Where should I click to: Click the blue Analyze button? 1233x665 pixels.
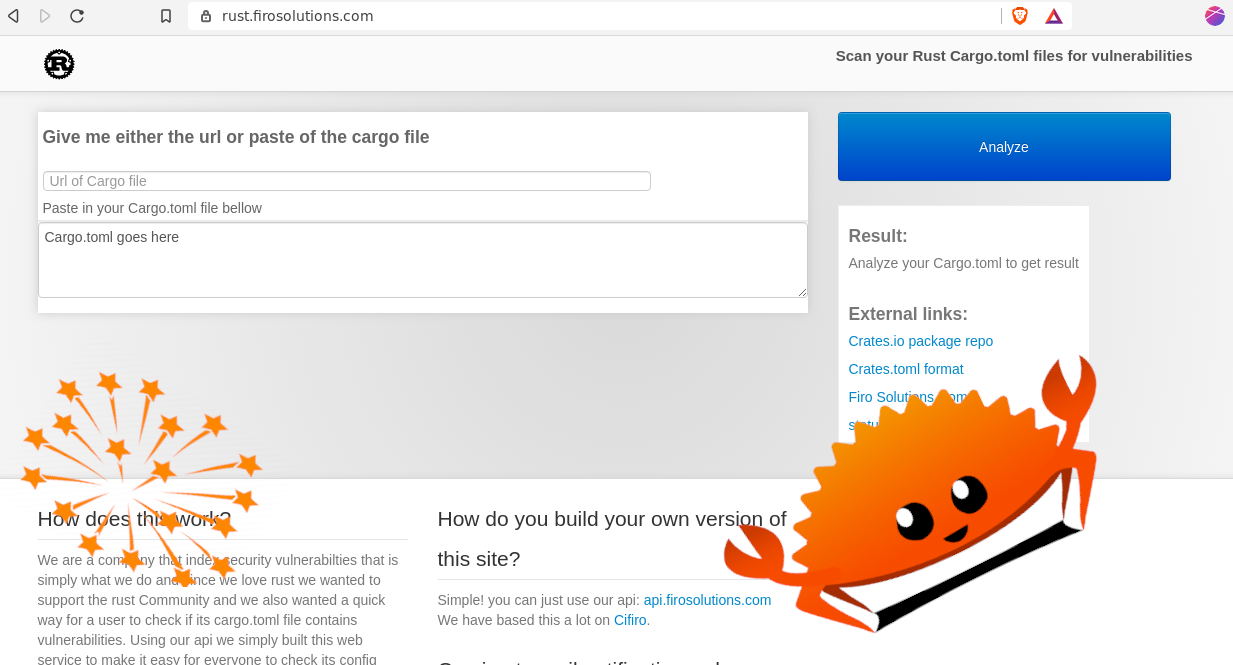tap(1004, 147)
